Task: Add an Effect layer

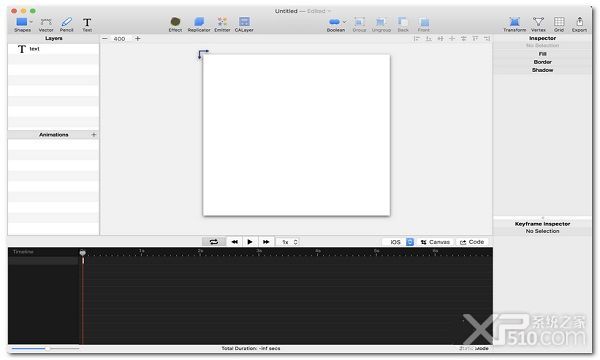Action: point(175,24)
